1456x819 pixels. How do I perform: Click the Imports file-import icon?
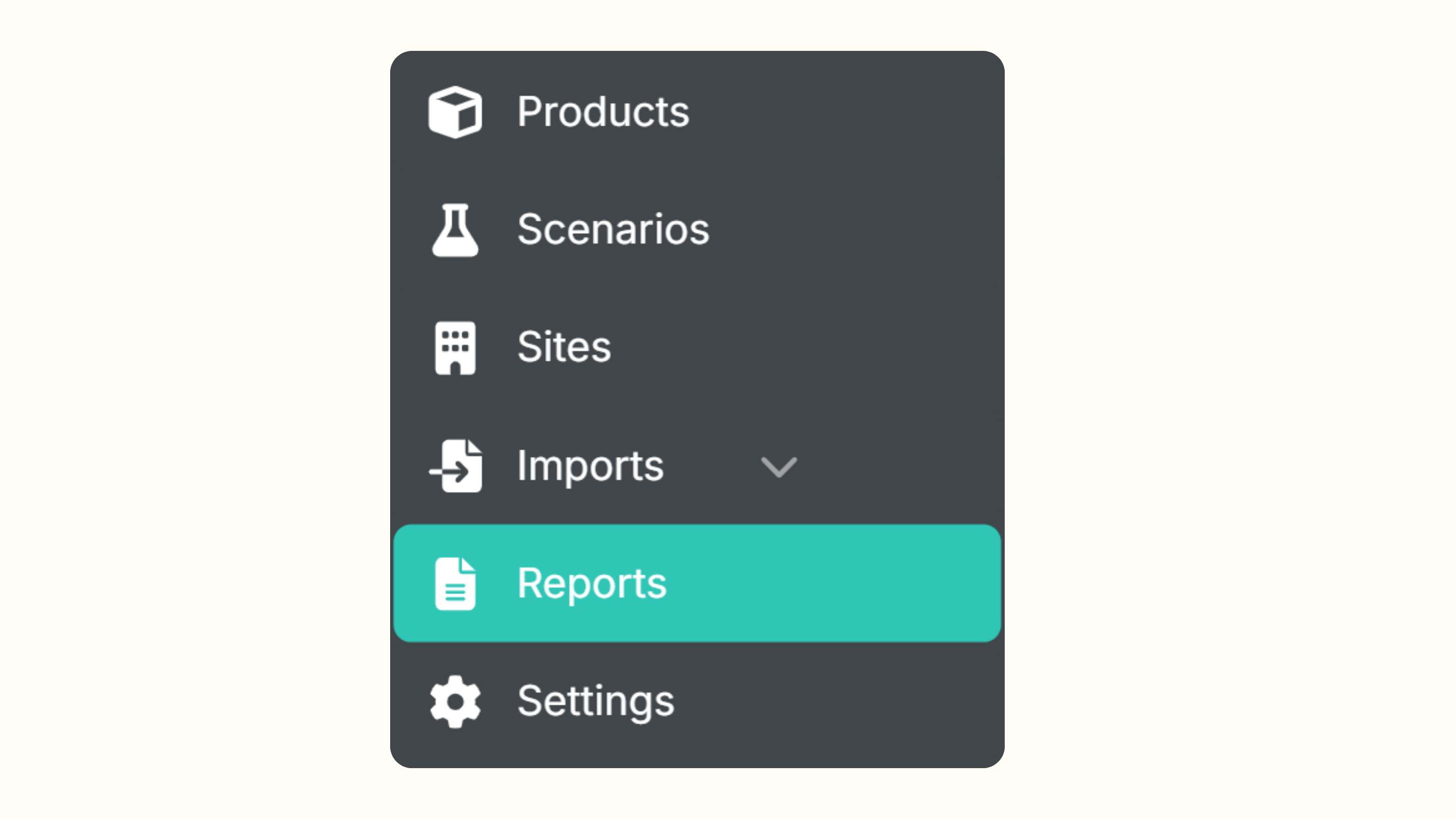pos(455,466)
